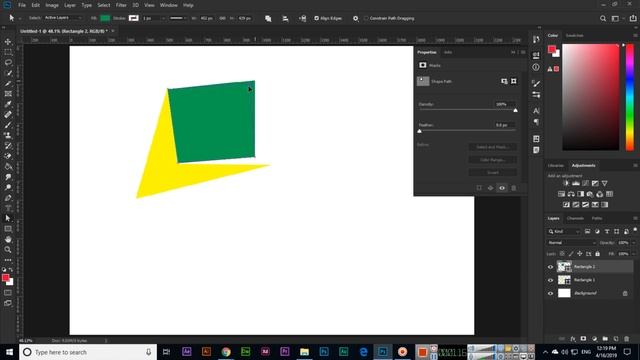This screenshot has width=640, height=360.
Task: Click the Color Range button
Action: [493, 160]
